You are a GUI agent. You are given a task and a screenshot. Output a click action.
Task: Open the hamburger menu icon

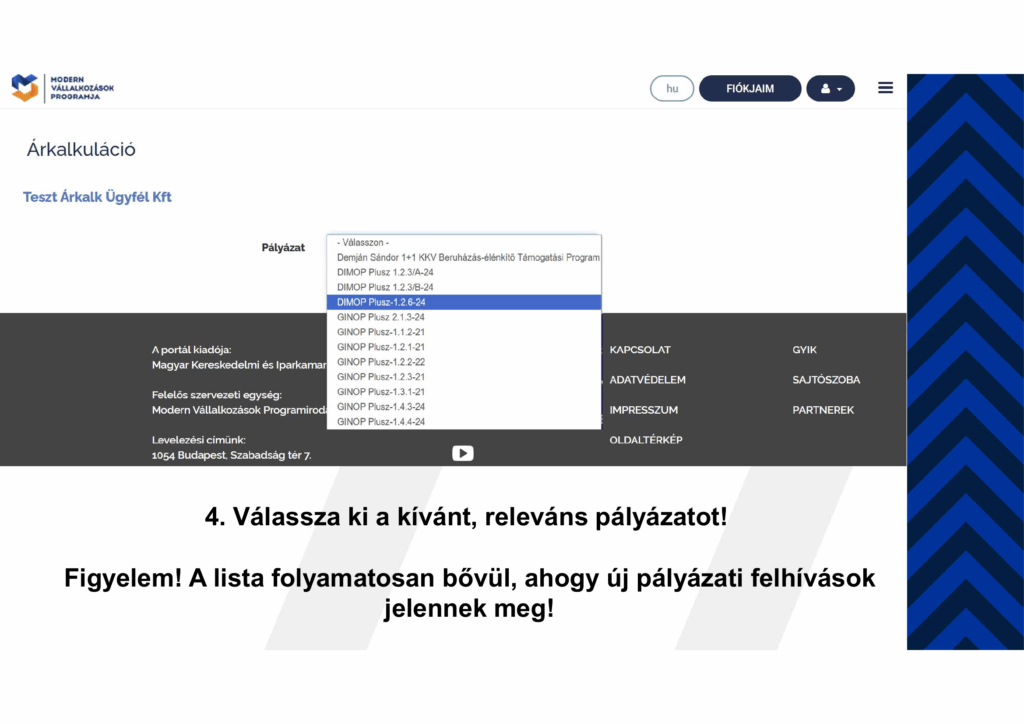point(885,88)
